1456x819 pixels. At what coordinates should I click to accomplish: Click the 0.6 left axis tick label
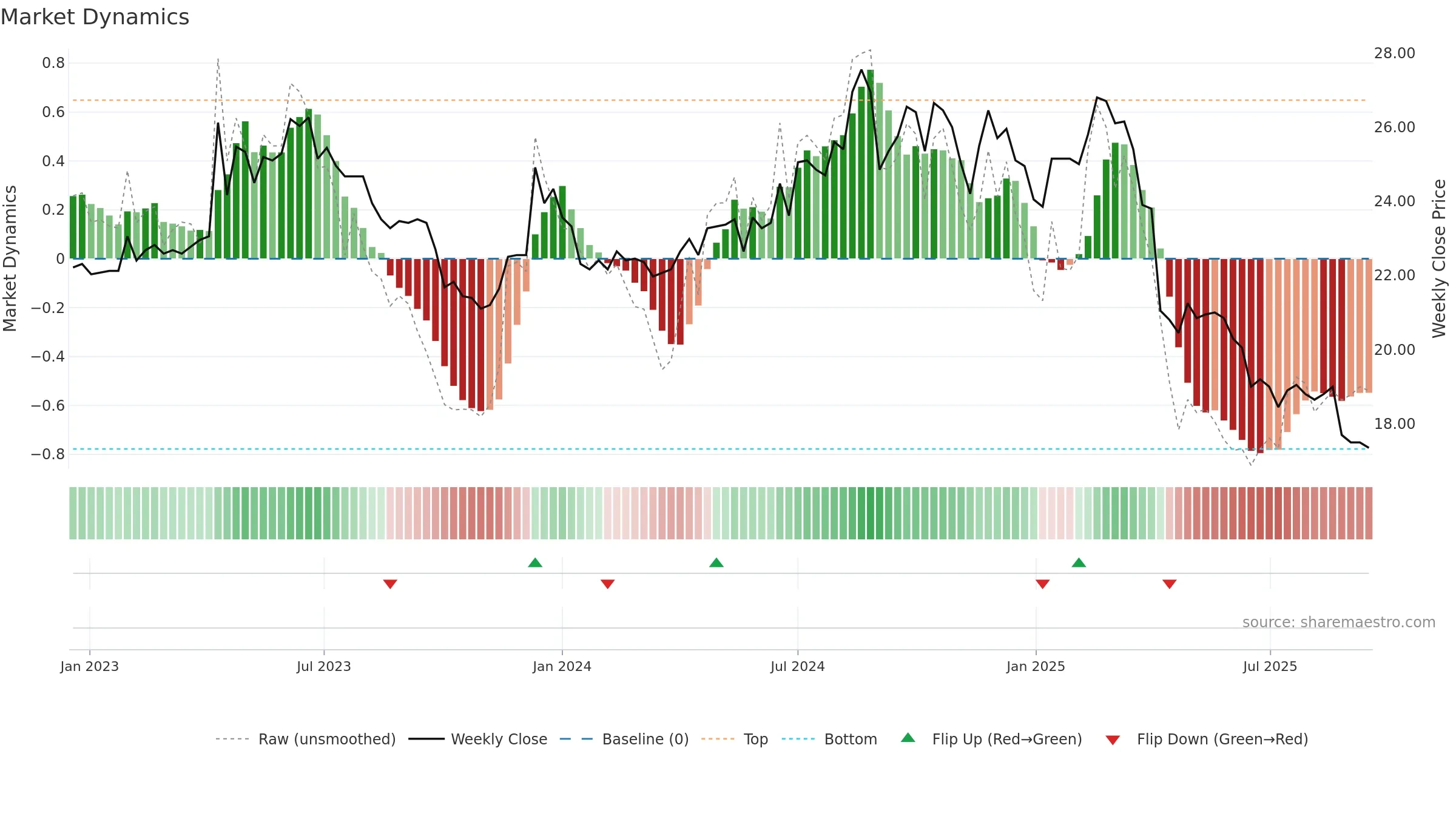53,112
